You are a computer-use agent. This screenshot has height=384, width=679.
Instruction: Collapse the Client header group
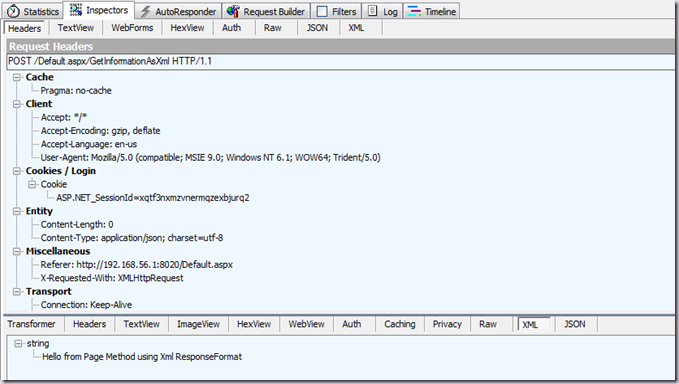pos(17,104)
